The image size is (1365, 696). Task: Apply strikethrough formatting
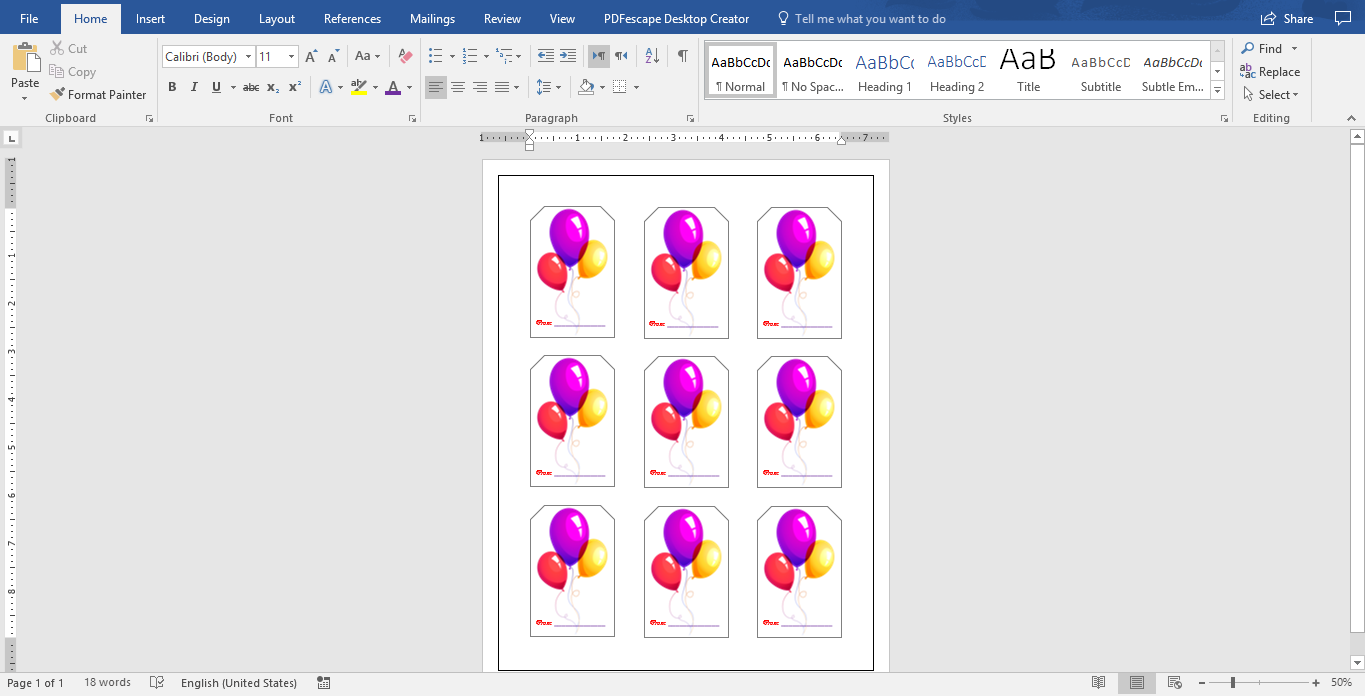[x=250, y=87]
